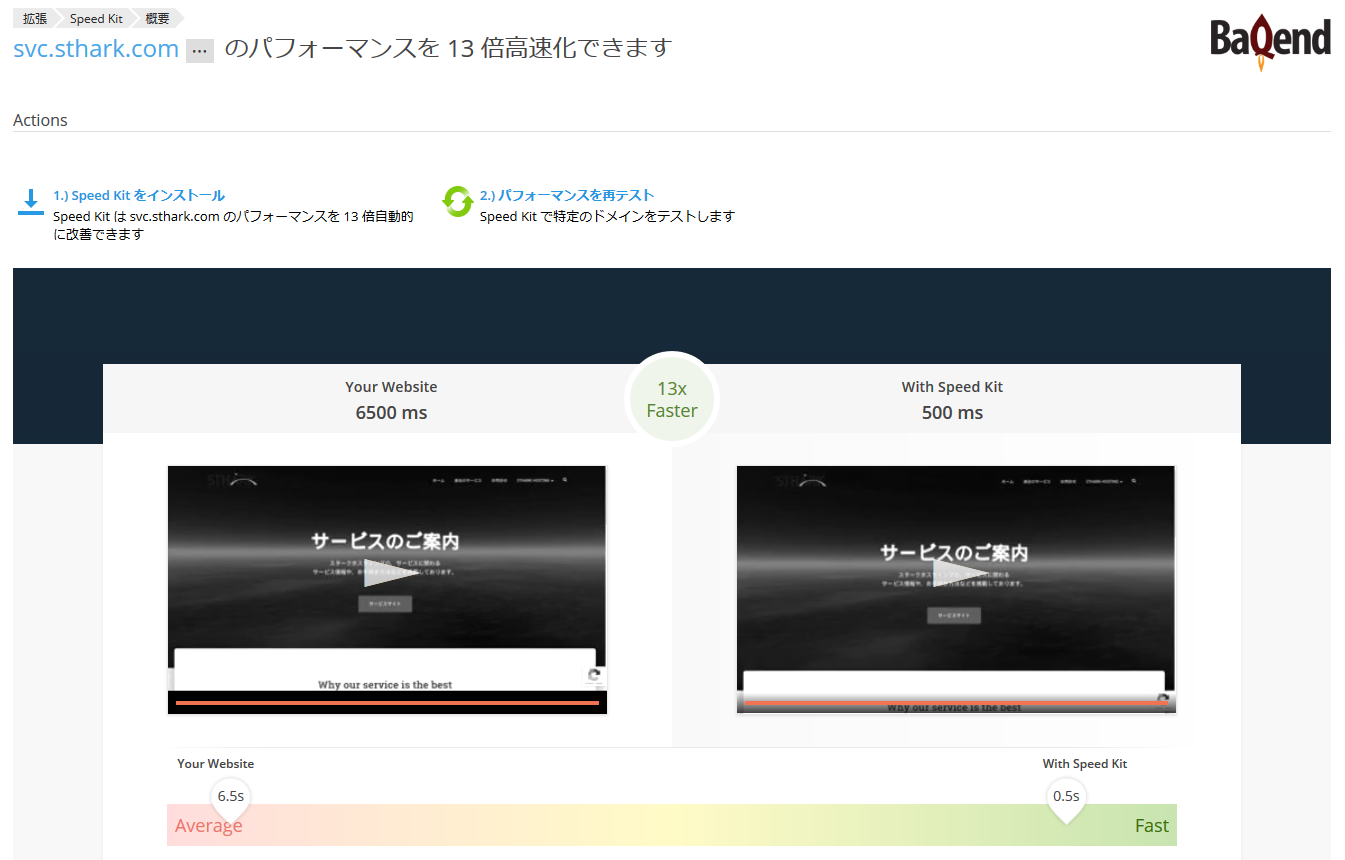
Task: Click the 6.5s marker pin
Action: (230, 798)
